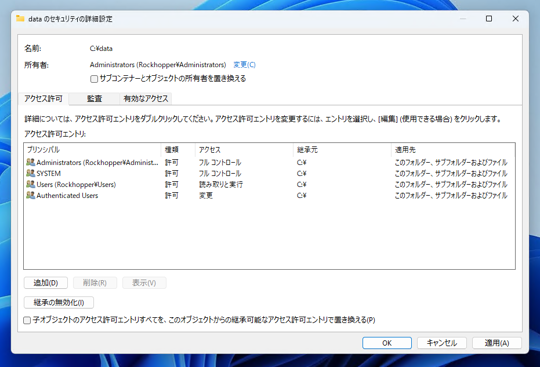
Task: Sort by the 継承元 column header
Action: [342, 150]
